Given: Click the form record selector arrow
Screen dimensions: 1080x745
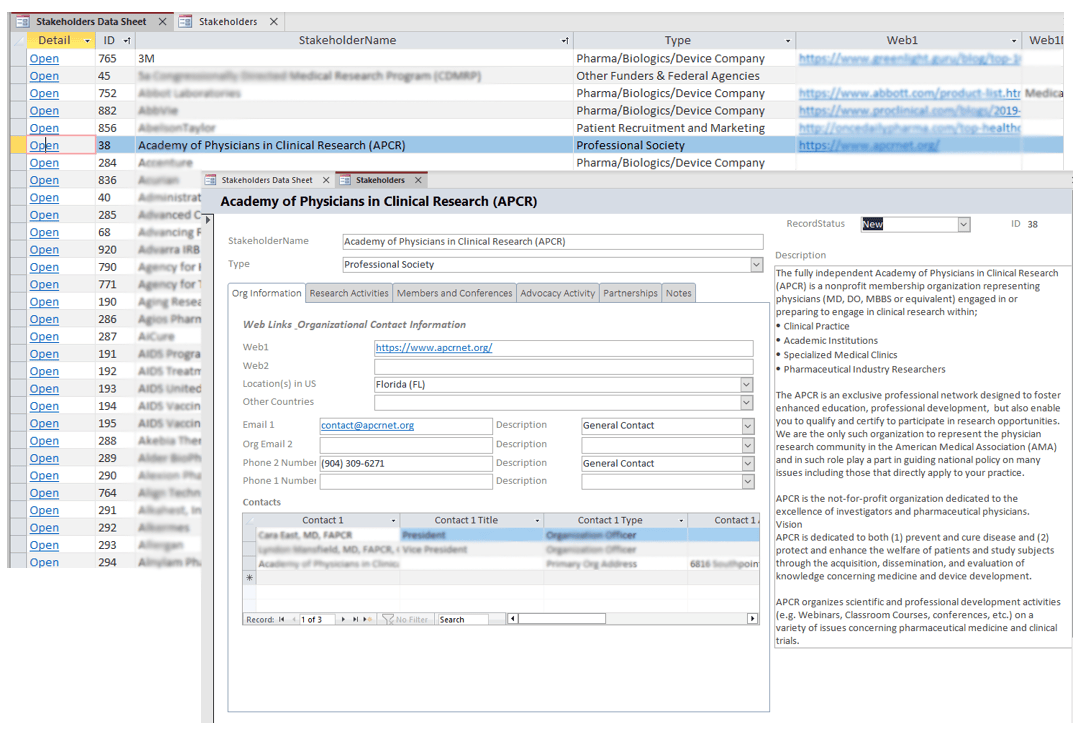Looking at the screenshot, I should [209, 220].
